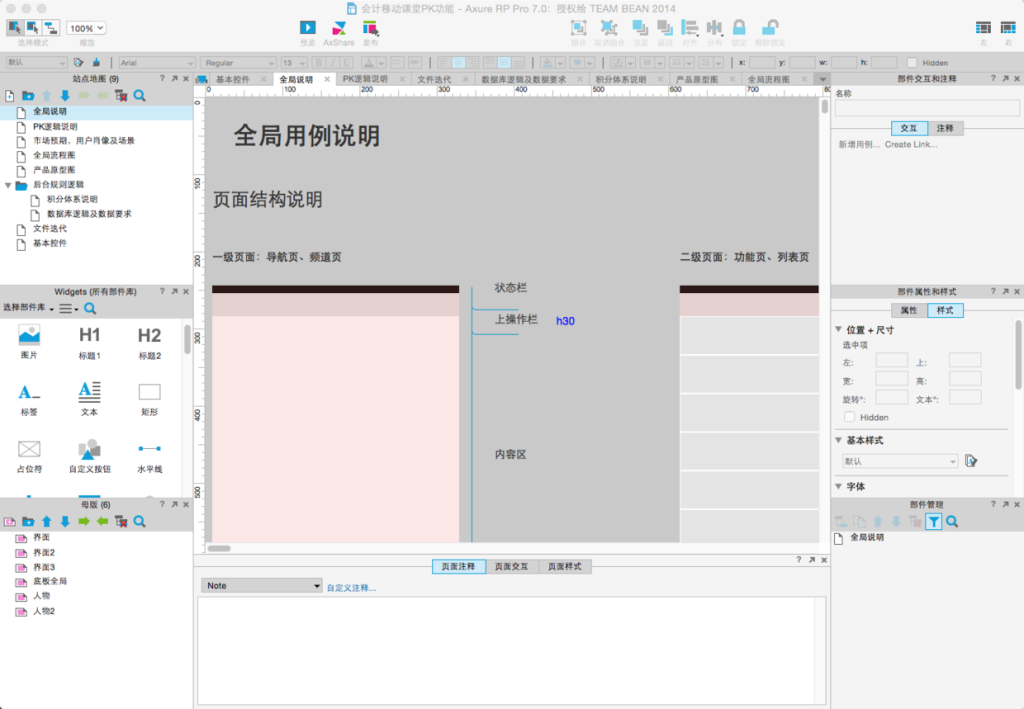The width and height of the screenshot is (1024, 709).
Task: Click the Create Link... text
Action: click(x=911, y=144)
